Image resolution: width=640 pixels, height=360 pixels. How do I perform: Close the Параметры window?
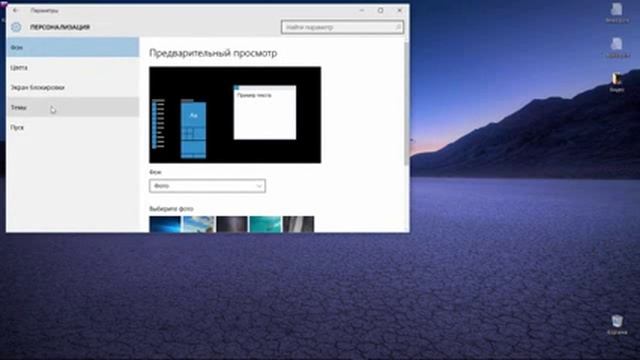coord(400,10)
